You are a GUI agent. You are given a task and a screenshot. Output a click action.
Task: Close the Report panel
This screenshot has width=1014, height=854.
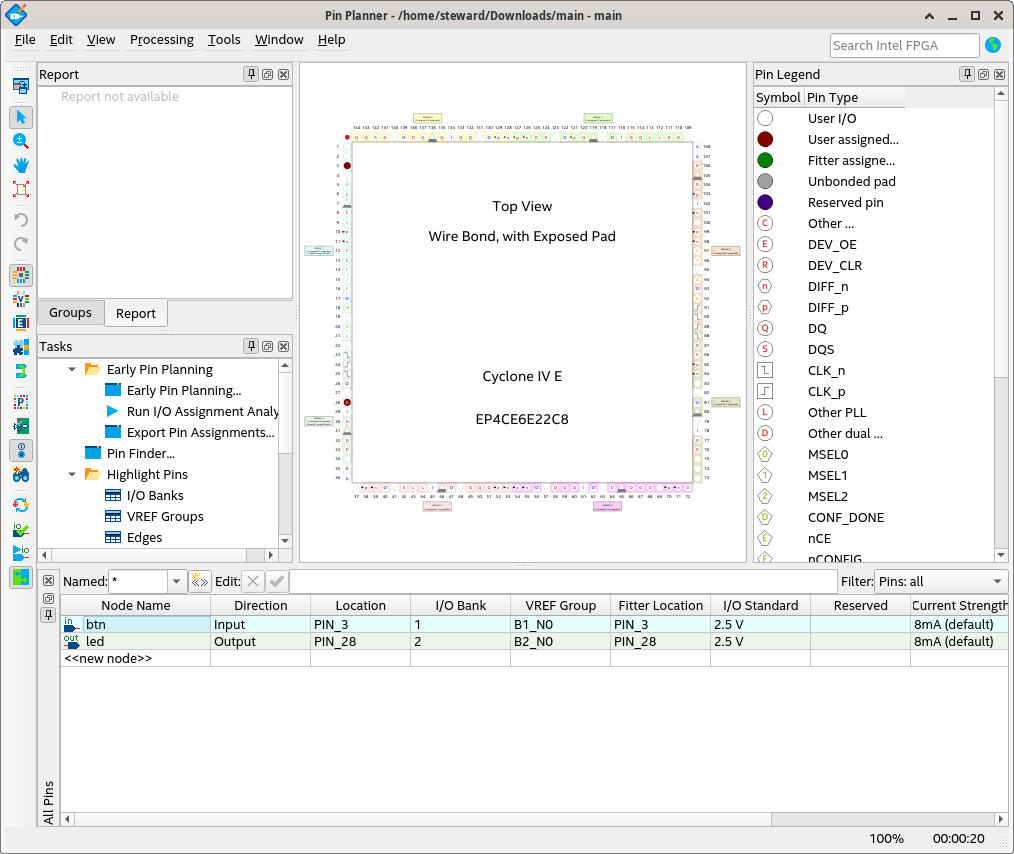(283, 74)
